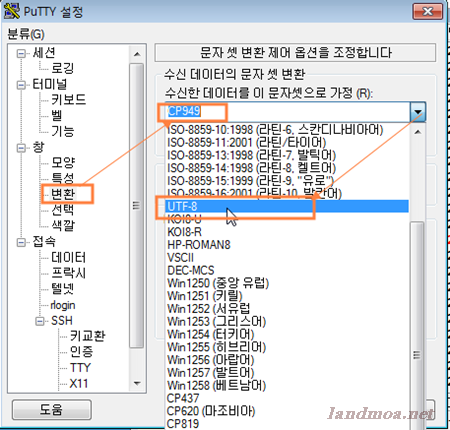Click category tree scroll up arrow

[137, 54]
